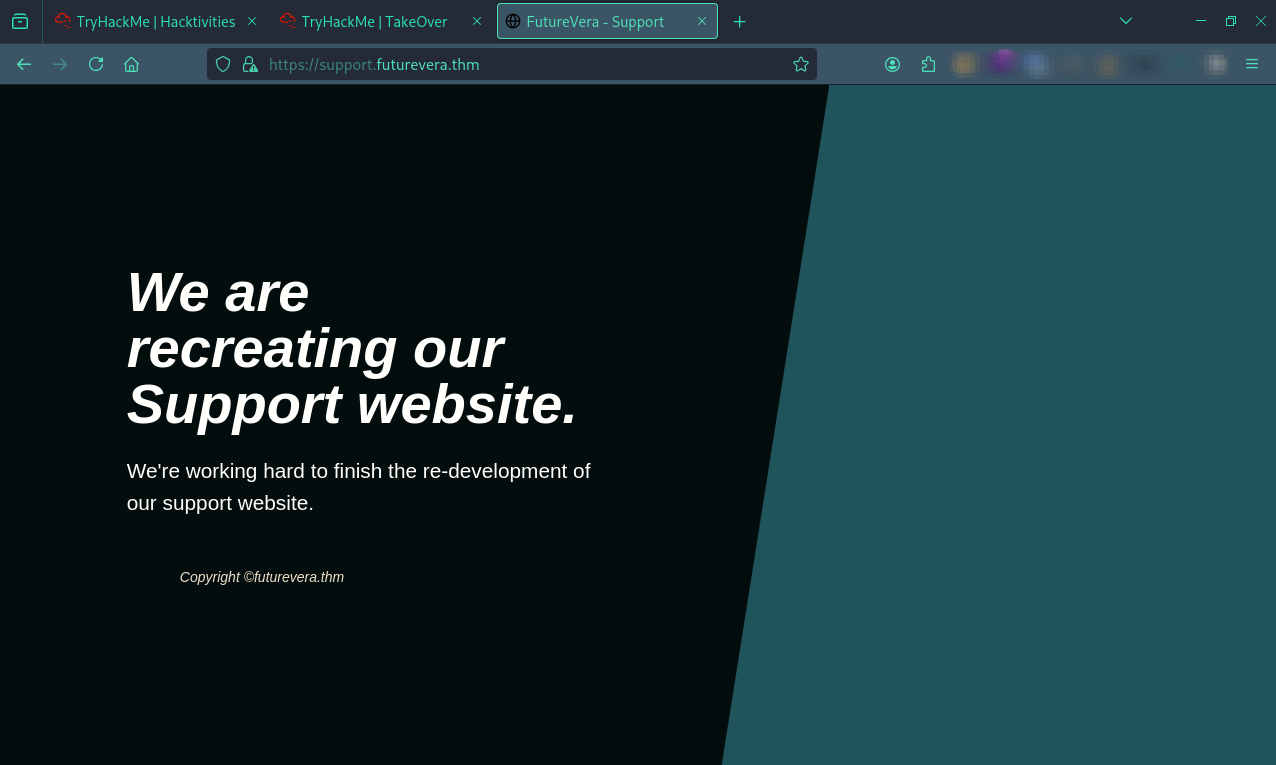1276x765 pixels.
Task: Click the padlock security warning icon
Action: coord(250,64)
